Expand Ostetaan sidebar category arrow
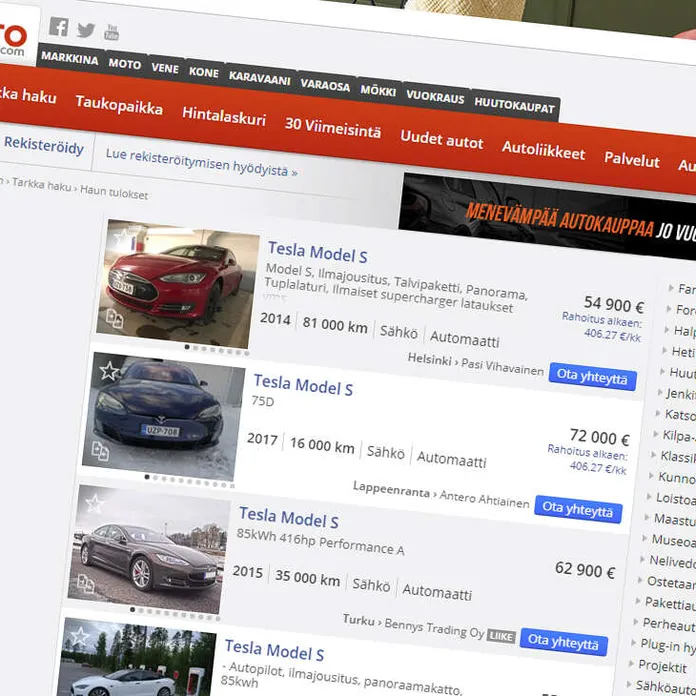The height and width of the screenshot is (696, 696). click(x=640, y=580)
